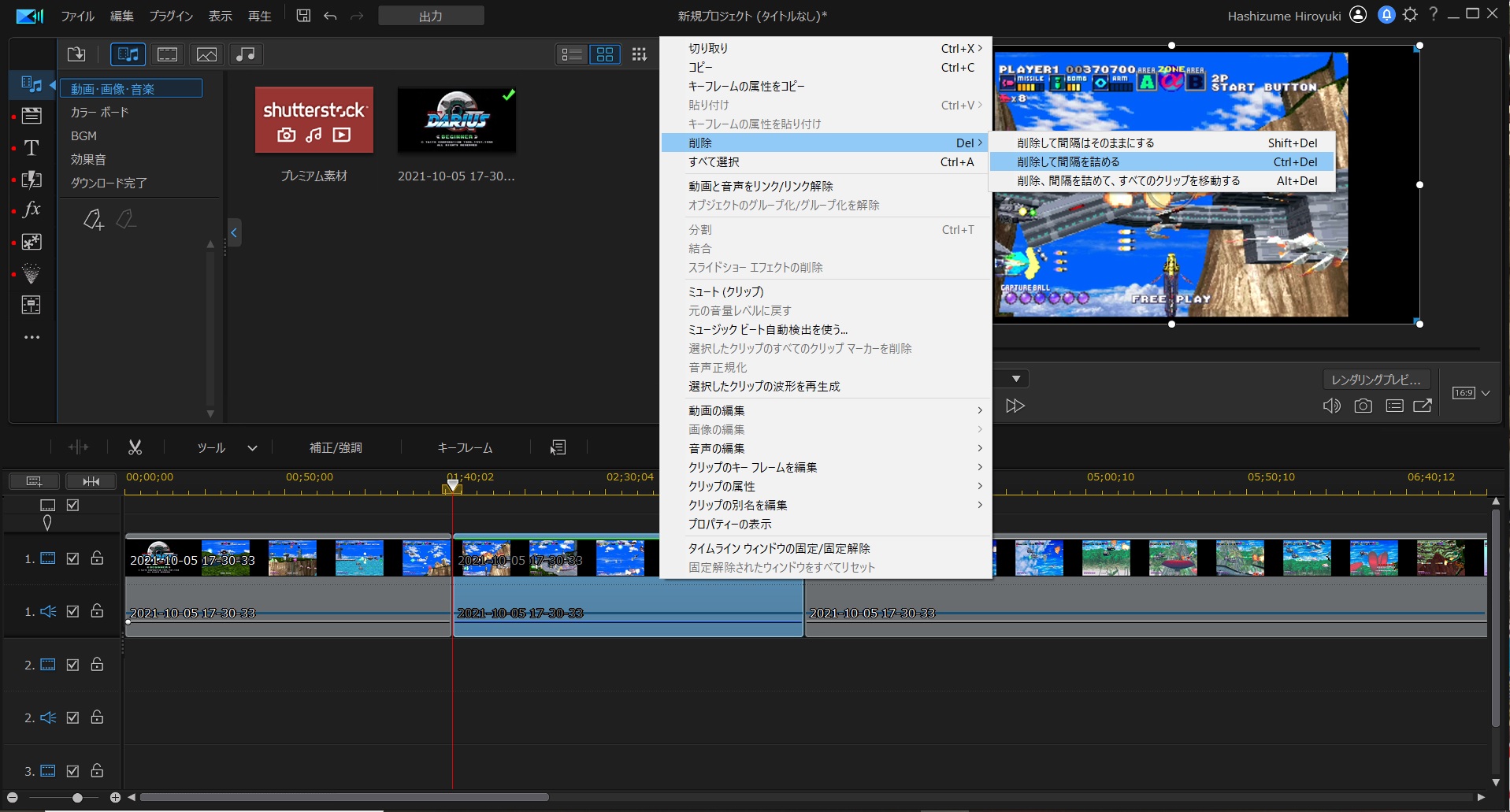
Task: Filter library to show videos only
Action: 167,54
